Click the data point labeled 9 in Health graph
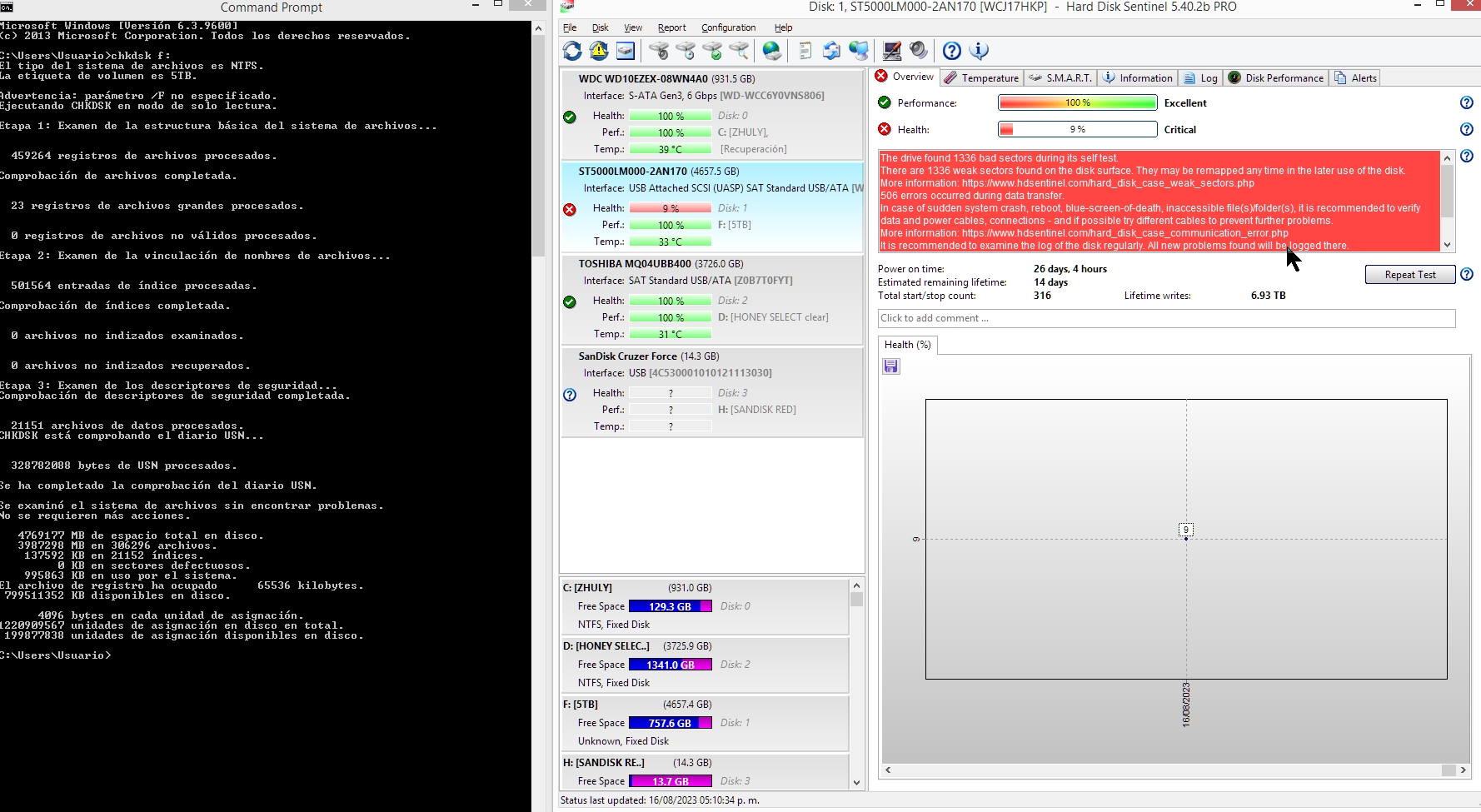 tap(1186, 530)
